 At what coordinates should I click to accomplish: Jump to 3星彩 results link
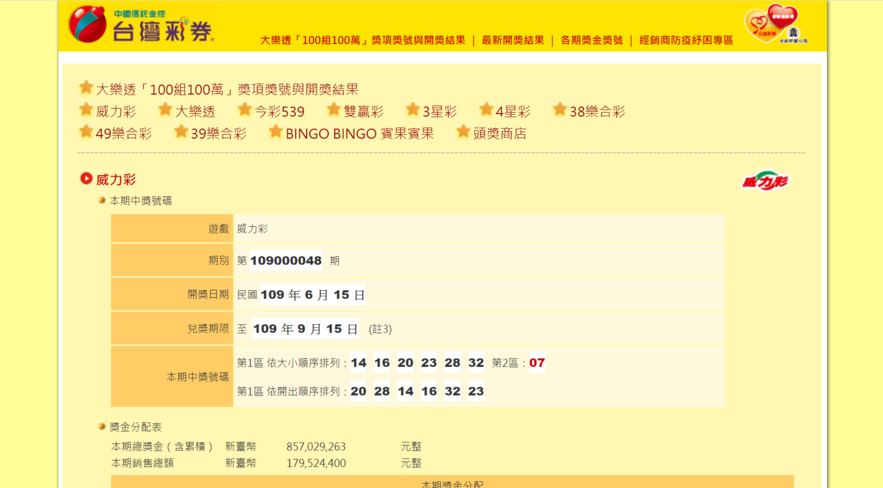(440, 111)
